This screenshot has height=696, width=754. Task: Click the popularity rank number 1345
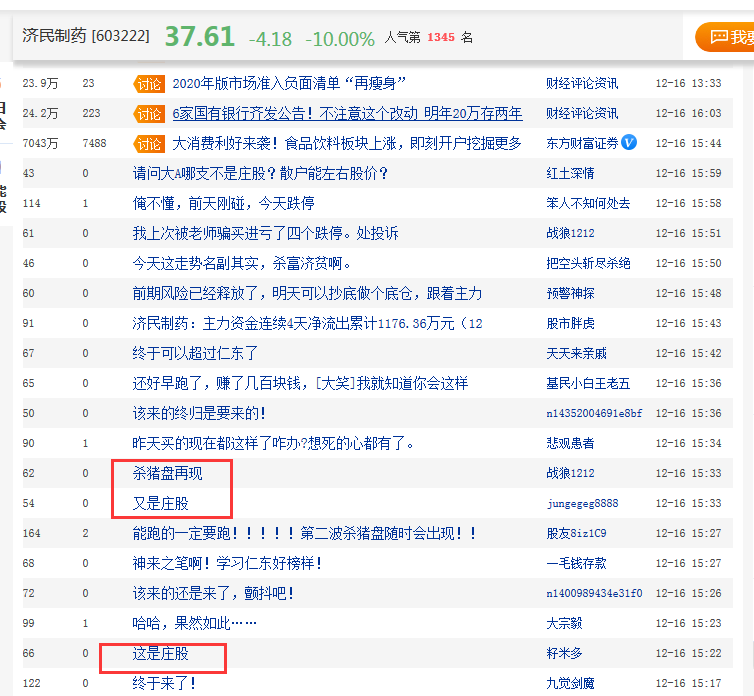(441, 37)
